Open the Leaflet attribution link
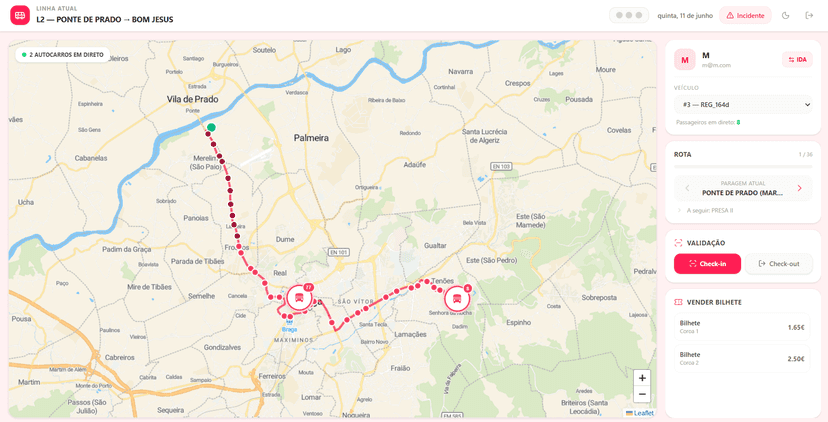 [x=644, y=413]
